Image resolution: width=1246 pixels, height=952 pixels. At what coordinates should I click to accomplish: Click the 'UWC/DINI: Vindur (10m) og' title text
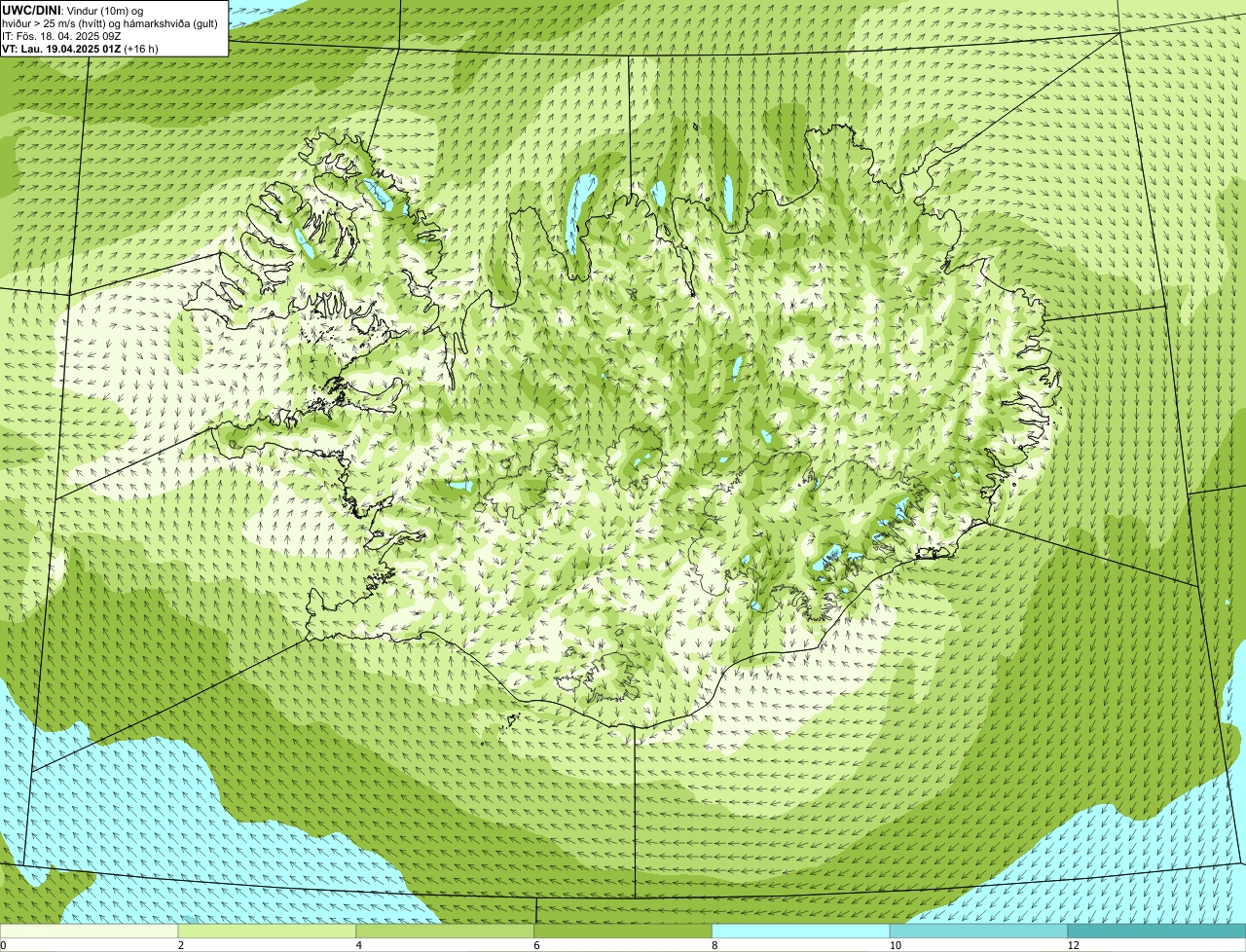[73, 10]
